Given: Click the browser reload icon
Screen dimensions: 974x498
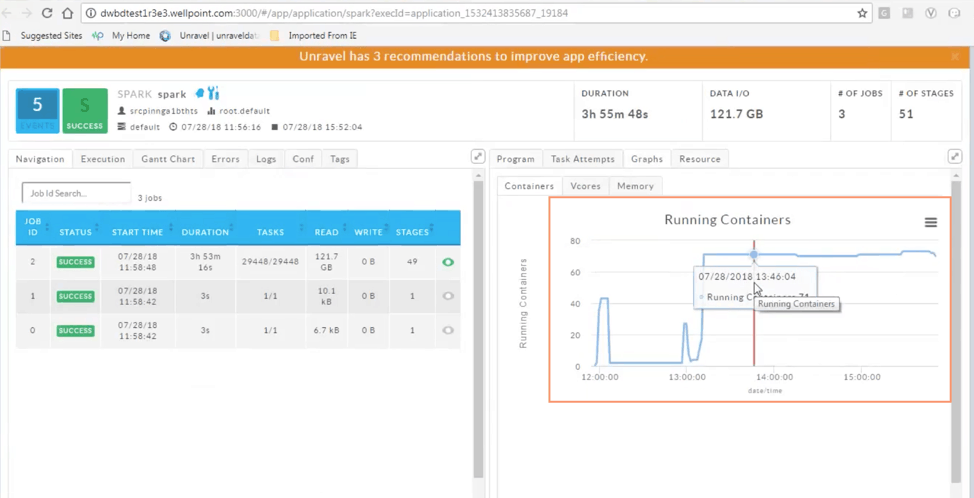Looking at the screenshot, I should tap(47, 12).
